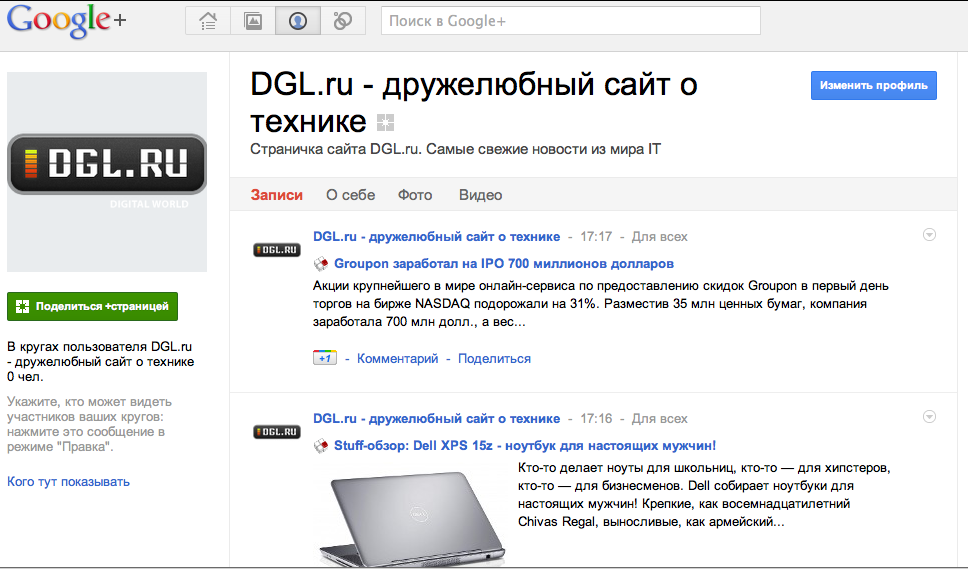
Task: Click the Google+ logo
Action: click(66, 21)
